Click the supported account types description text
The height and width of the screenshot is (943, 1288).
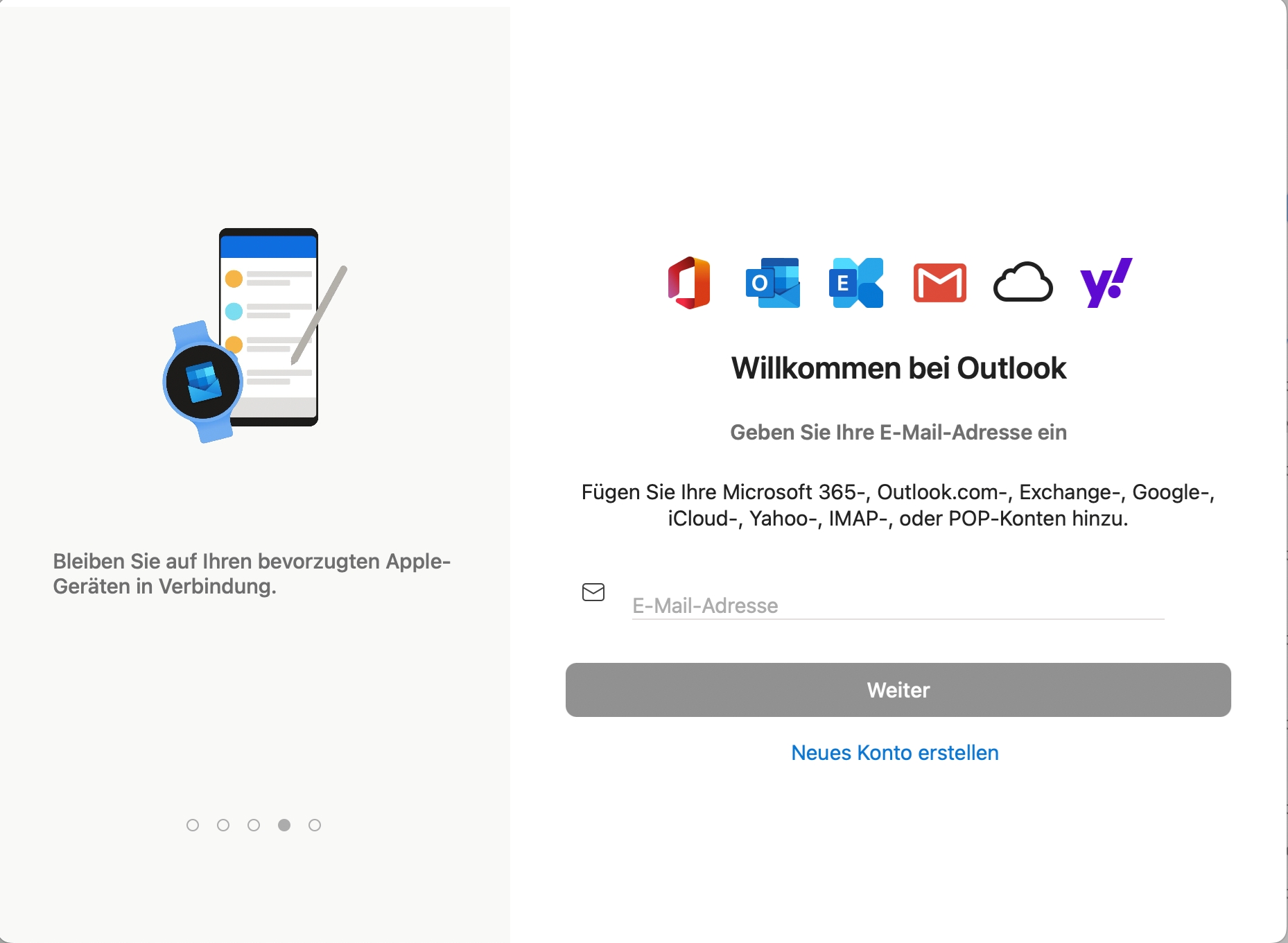[x=898, y=505]
